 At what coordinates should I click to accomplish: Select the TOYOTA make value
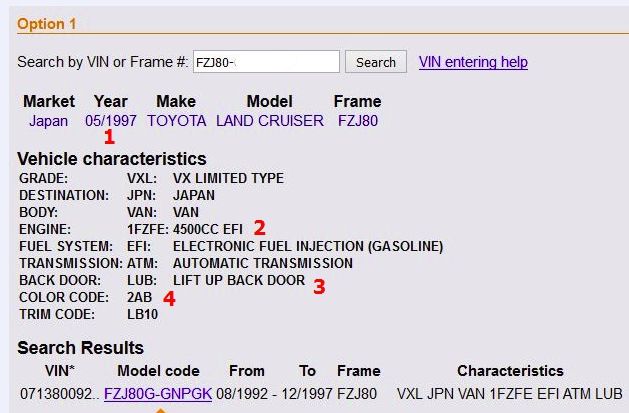pyautogui.click(x=176, y=121)
